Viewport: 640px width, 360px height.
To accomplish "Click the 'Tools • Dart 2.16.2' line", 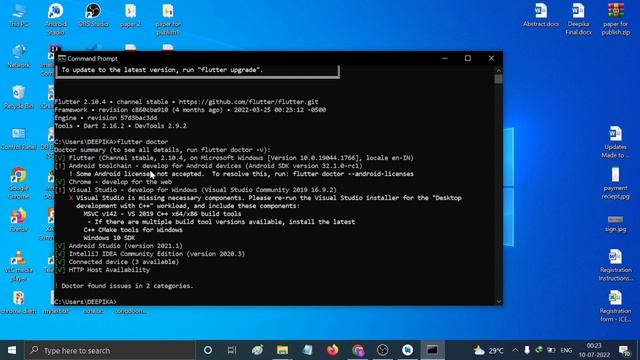I will [120, 126].
